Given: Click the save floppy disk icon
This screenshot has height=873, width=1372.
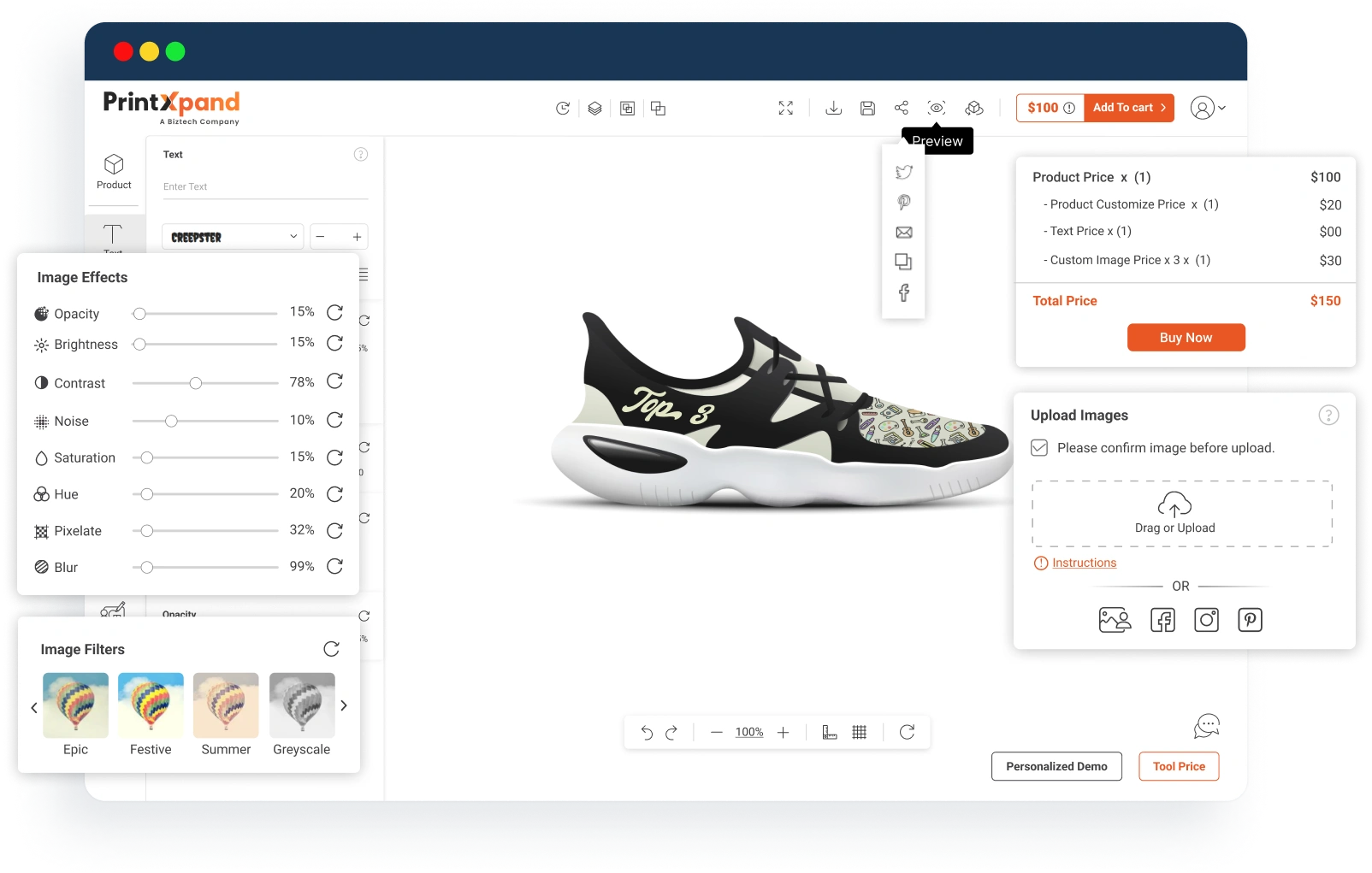Looking at the screenshot, I should 867,108.
